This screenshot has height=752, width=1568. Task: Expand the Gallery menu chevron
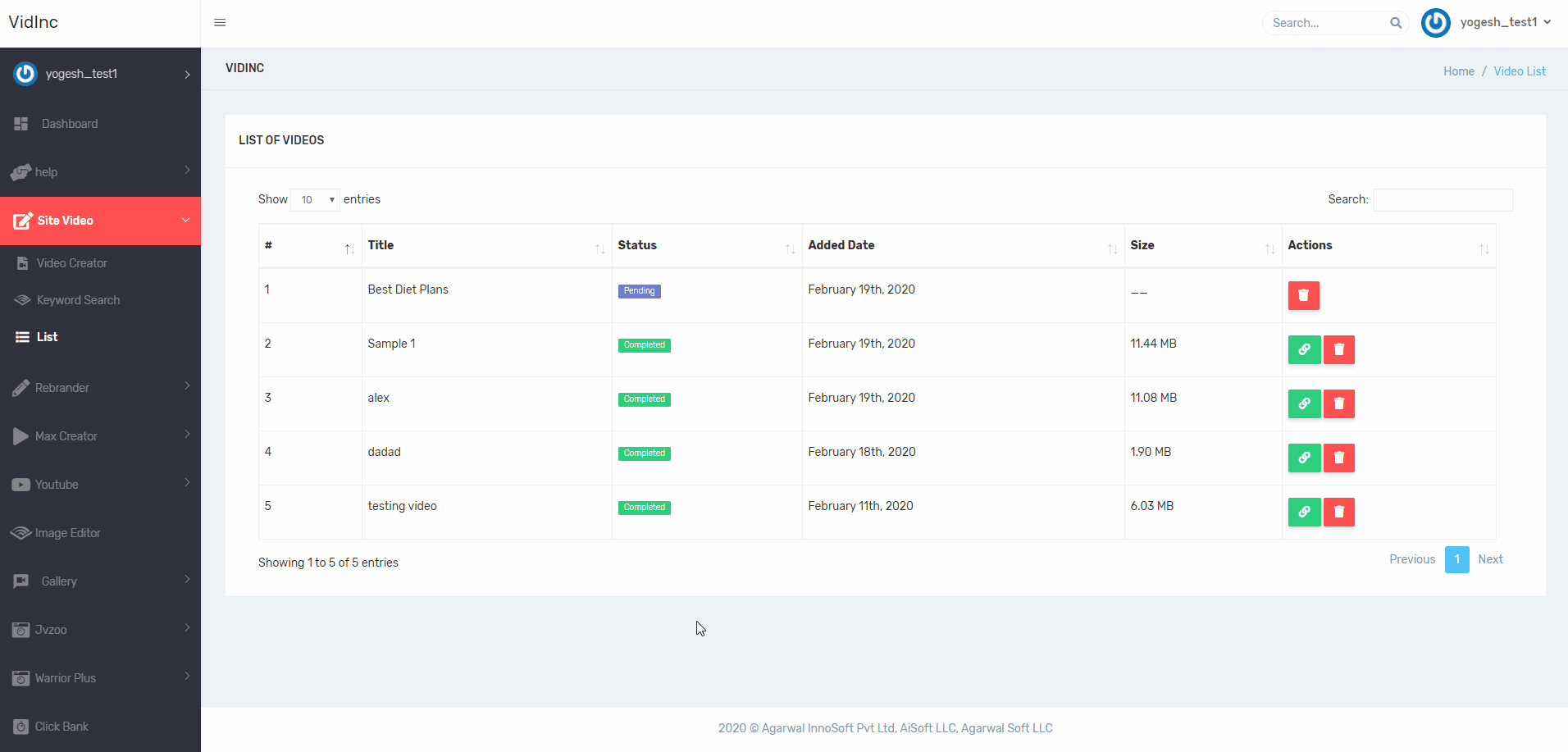pyautogui.click(x=187, y=579)
